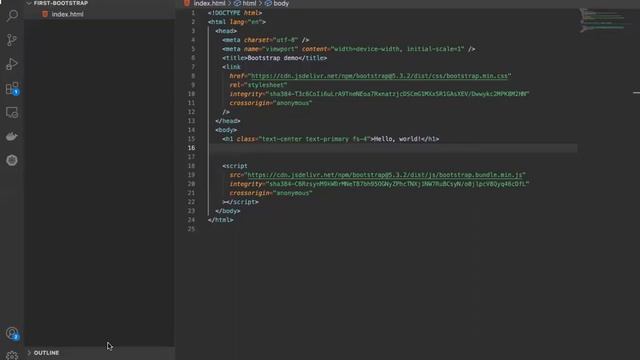Image resolution: width=640 pixels, height=360 pixels.
Task: Click the integrity sha384 value on line 20
Action: (397, 184)
